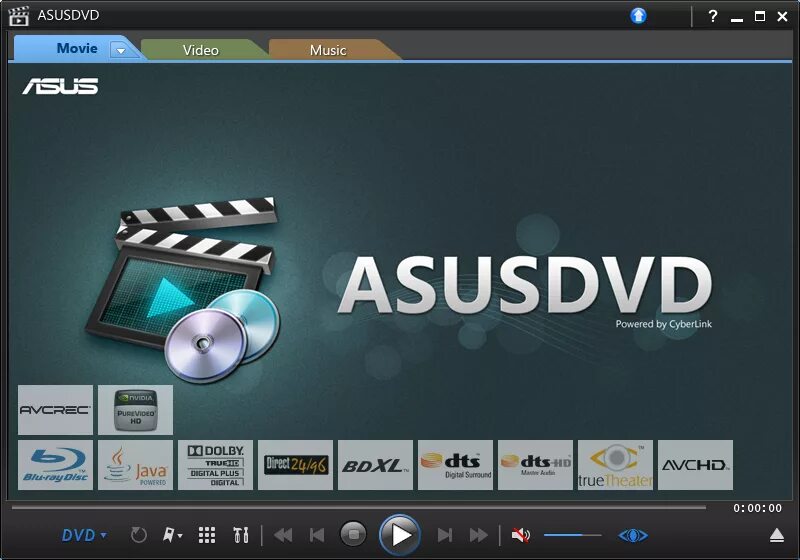Viewport: 800px width, 560px height.
Task: Click the fast forward button
Action: point(479,535)
